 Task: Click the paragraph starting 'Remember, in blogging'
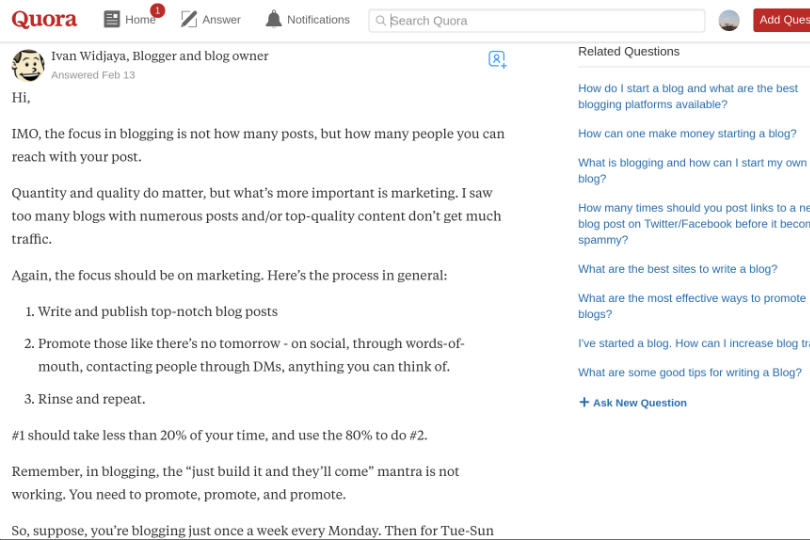click(235, 483)
